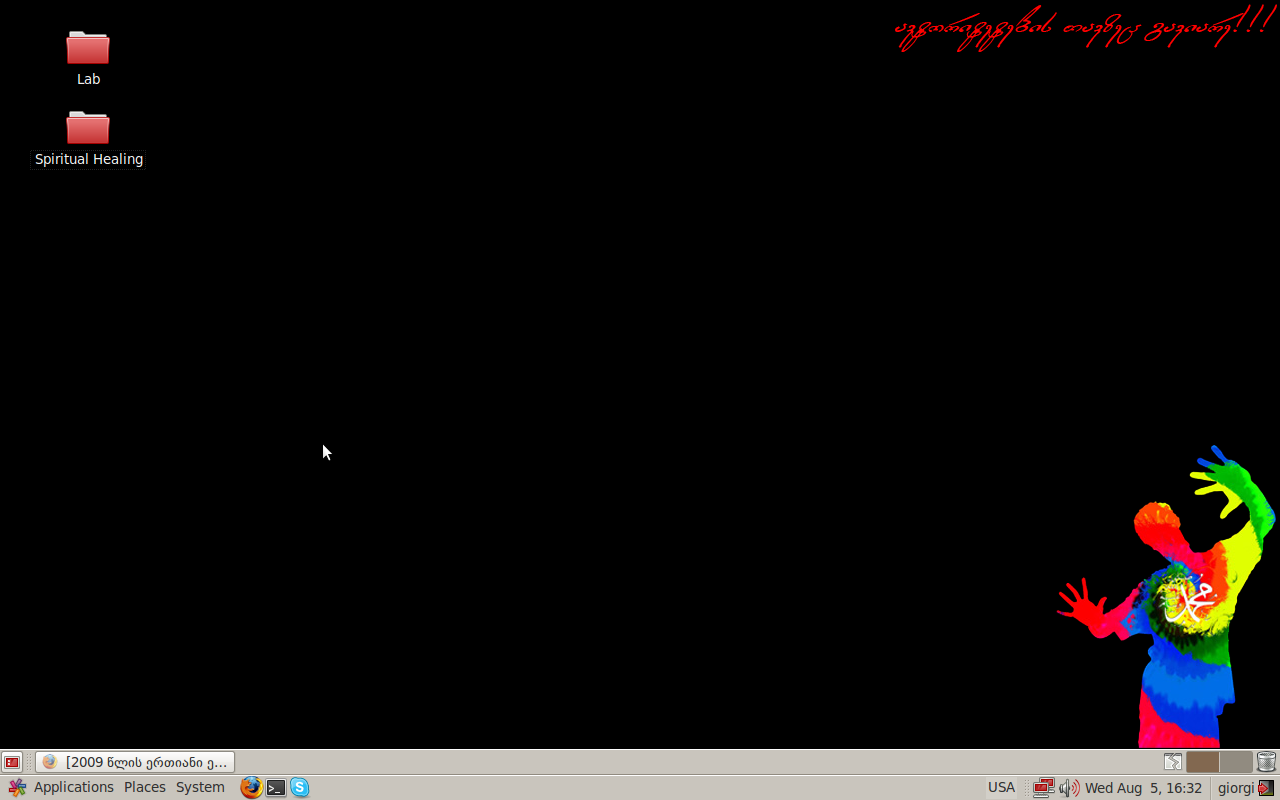Click the clock to open the calendar
1280x800 pixels.
[1143, 787]
